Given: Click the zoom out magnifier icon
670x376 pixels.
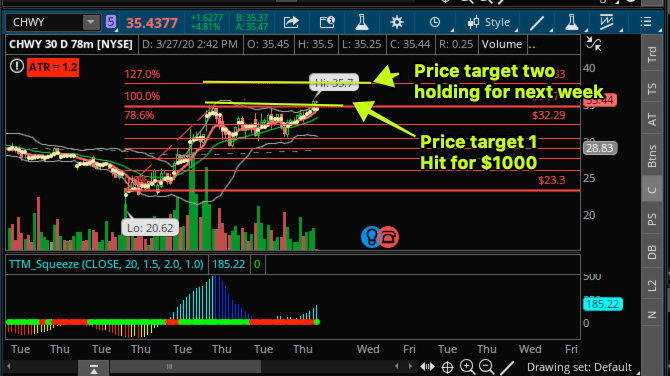Looking at the screenshot, I should tap(487, 367).
